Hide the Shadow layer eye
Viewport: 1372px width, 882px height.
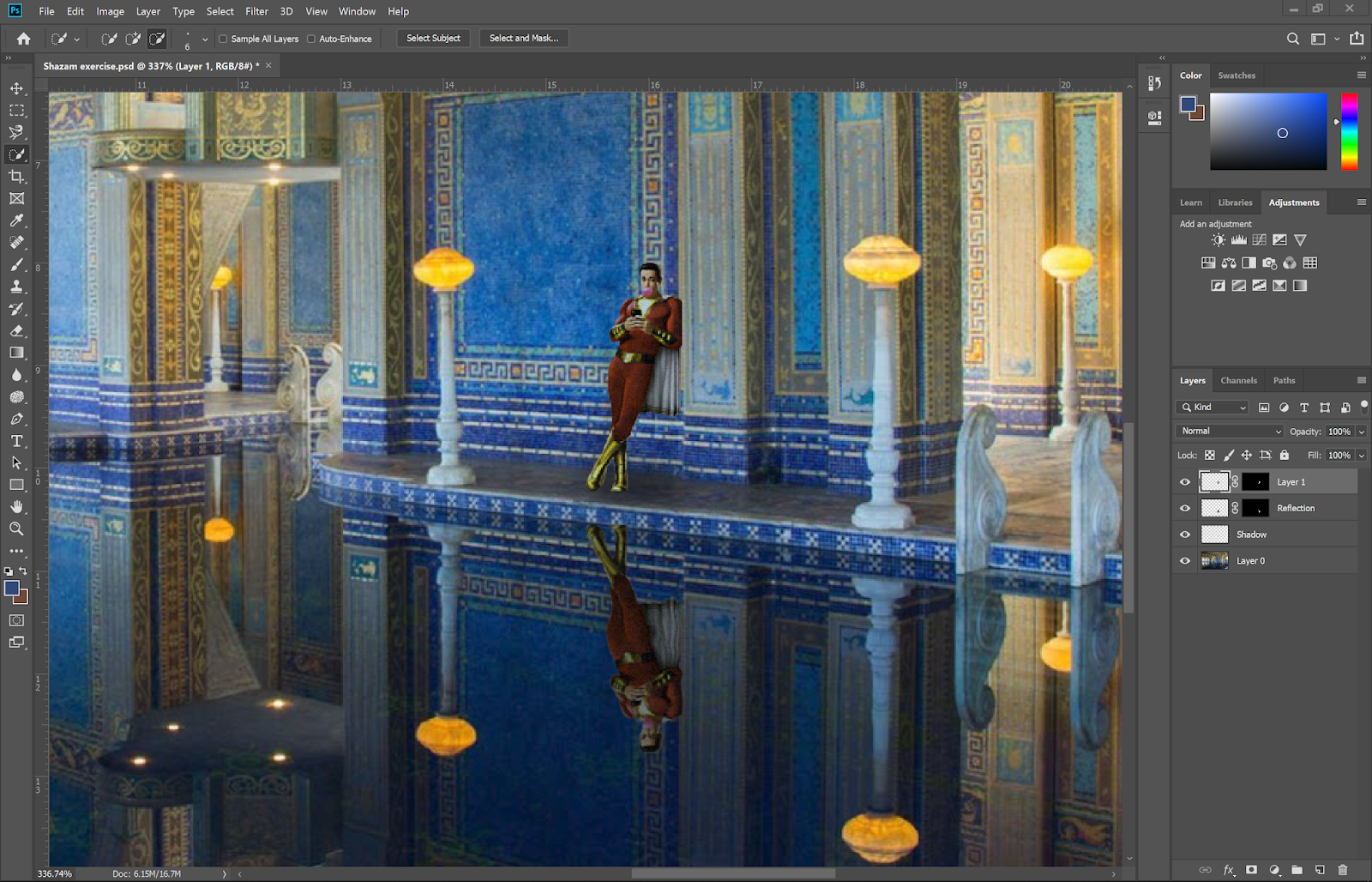1185,535
